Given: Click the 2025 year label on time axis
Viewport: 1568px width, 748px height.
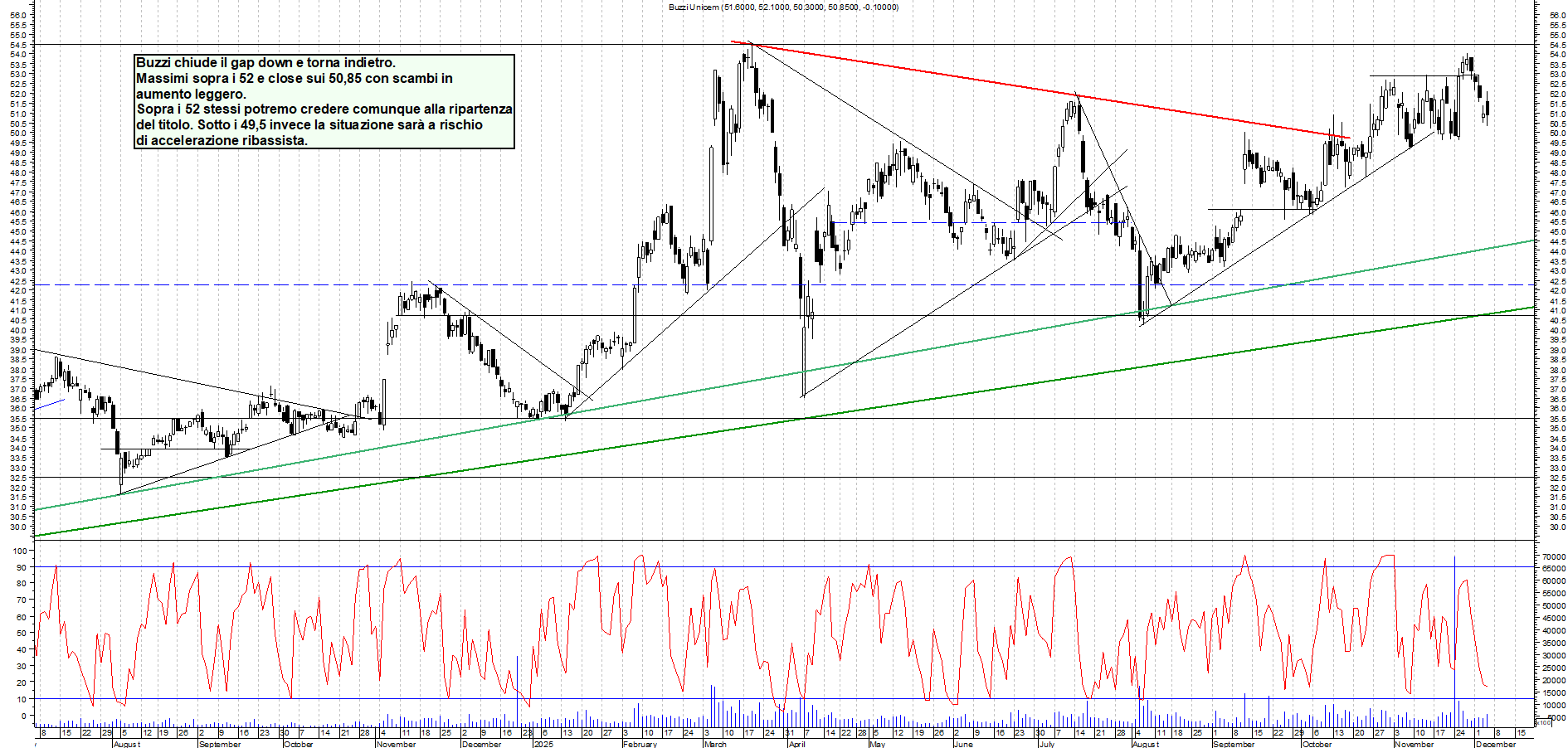Looking at the screenshot, I should [x=543, y=744].
